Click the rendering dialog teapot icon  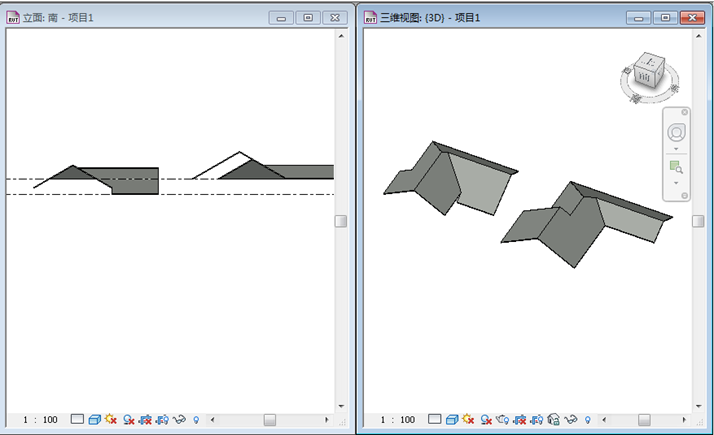502,420
